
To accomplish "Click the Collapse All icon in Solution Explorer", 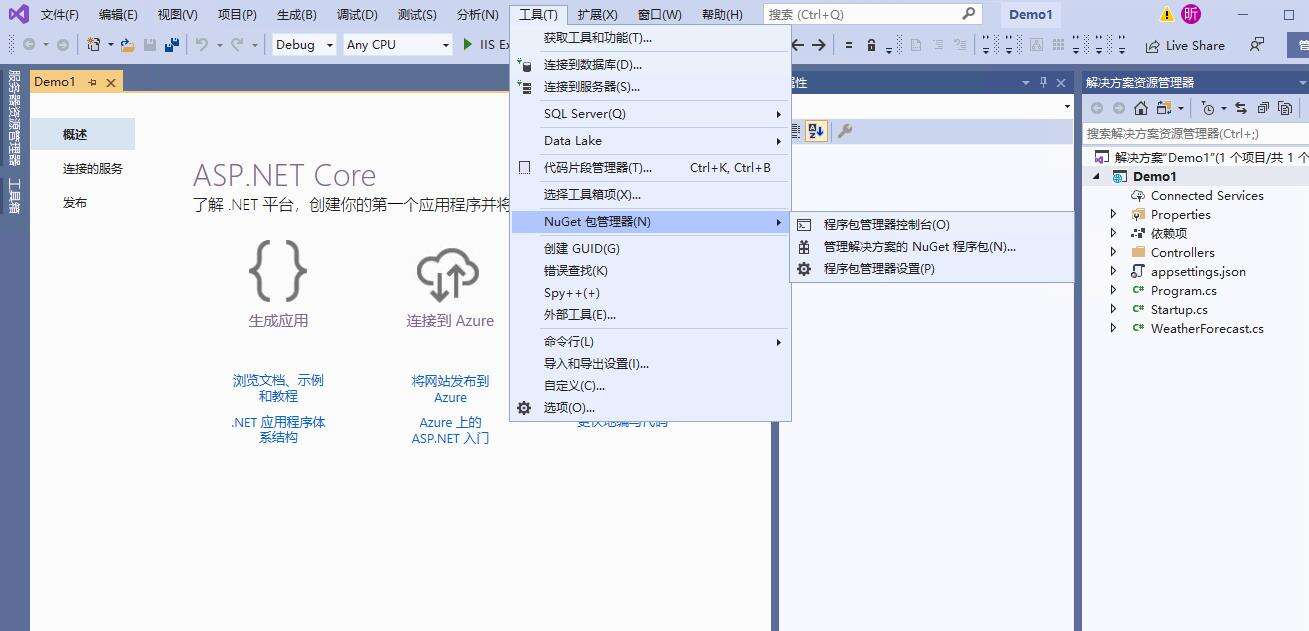I will tap(1263, 108).
